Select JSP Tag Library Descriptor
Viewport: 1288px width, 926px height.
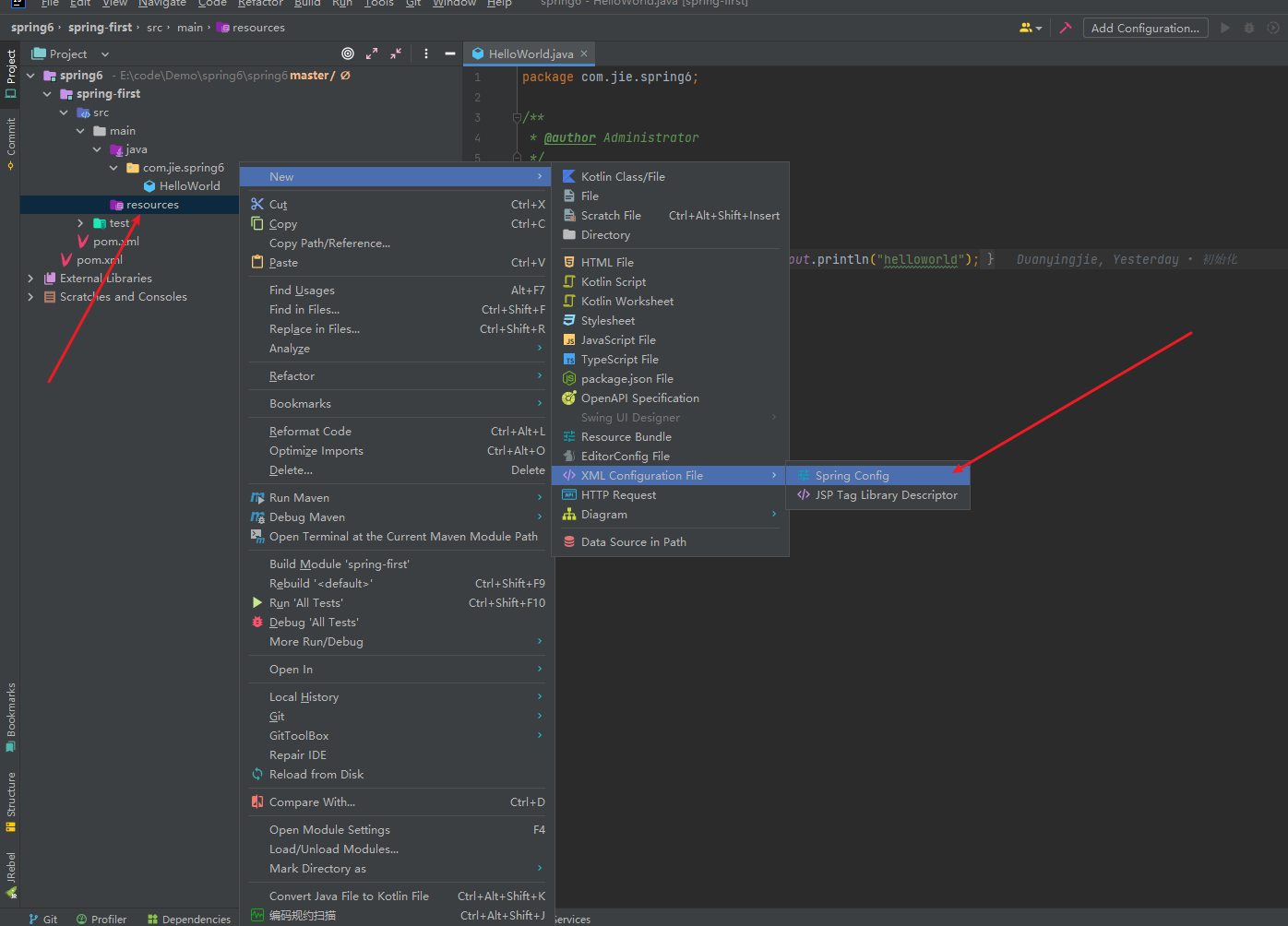(x=877, y=494)
